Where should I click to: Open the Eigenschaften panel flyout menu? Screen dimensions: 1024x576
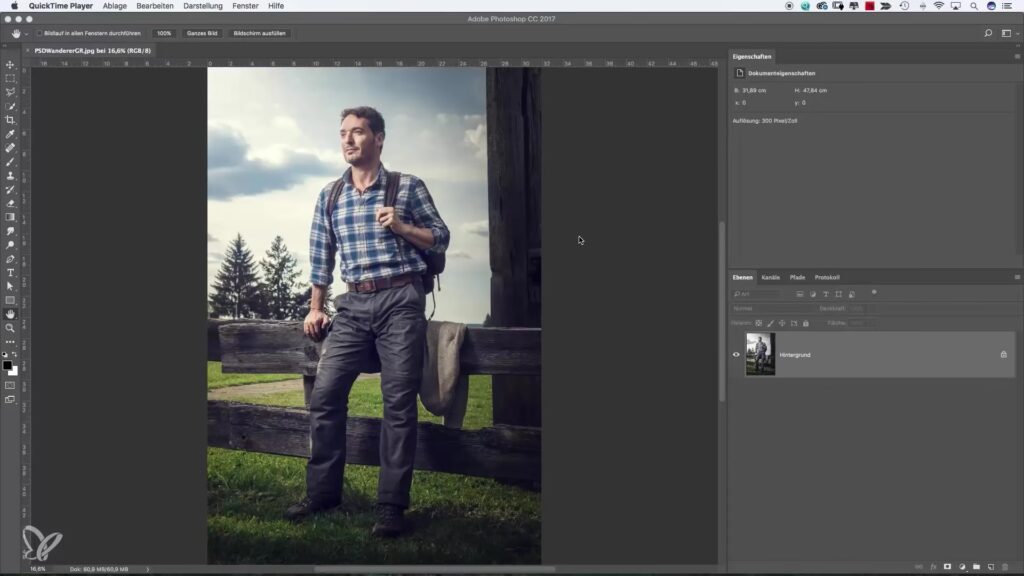coord(1017,57)
